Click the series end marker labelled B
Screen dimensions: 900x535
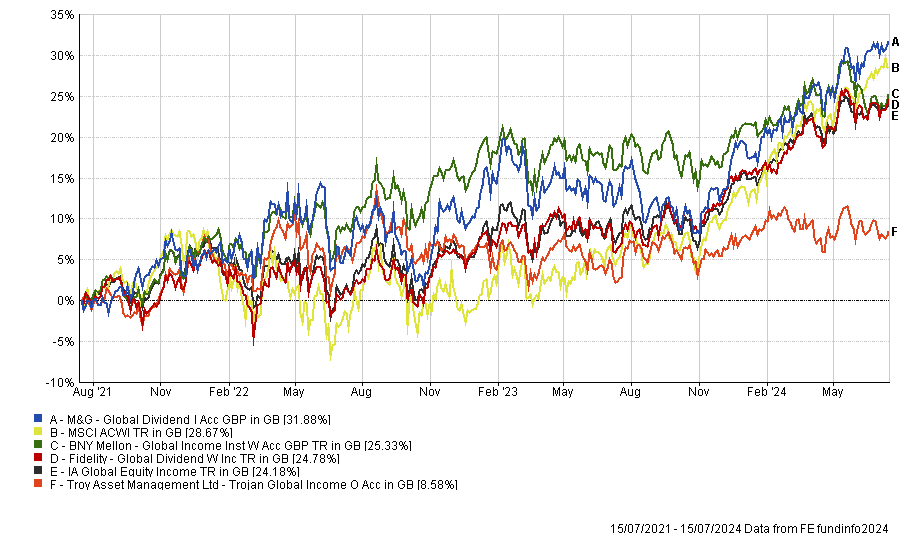(x=896, y=67)
